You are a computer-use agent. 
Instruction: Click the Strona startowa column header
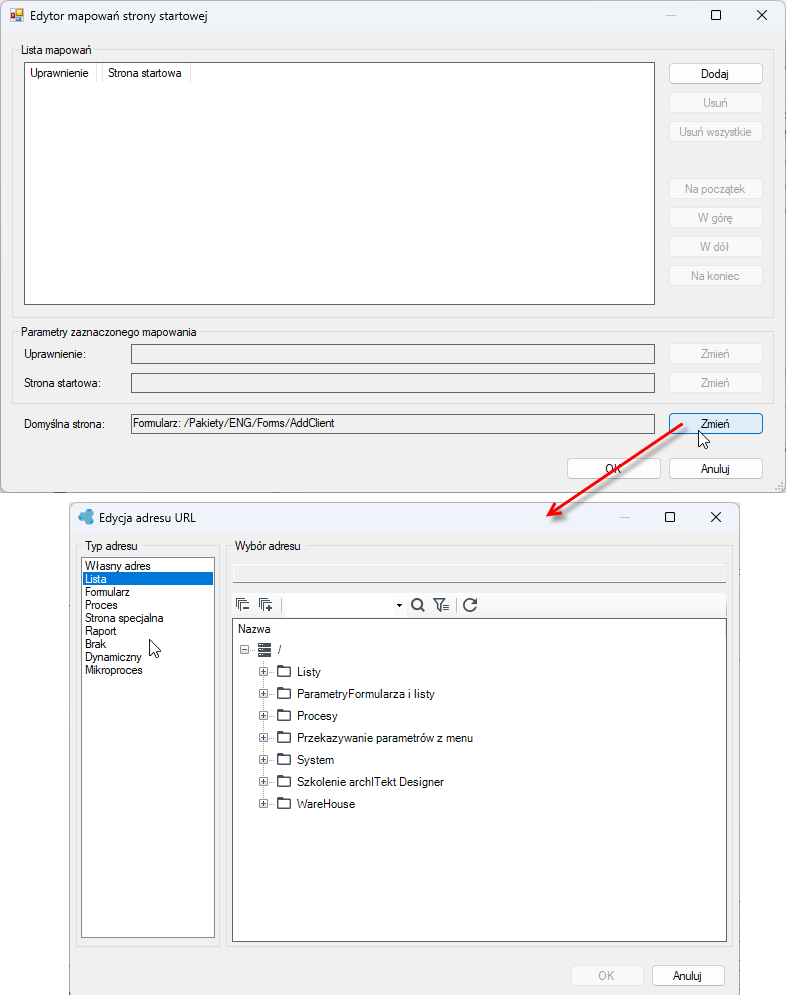tap(145, 73)
